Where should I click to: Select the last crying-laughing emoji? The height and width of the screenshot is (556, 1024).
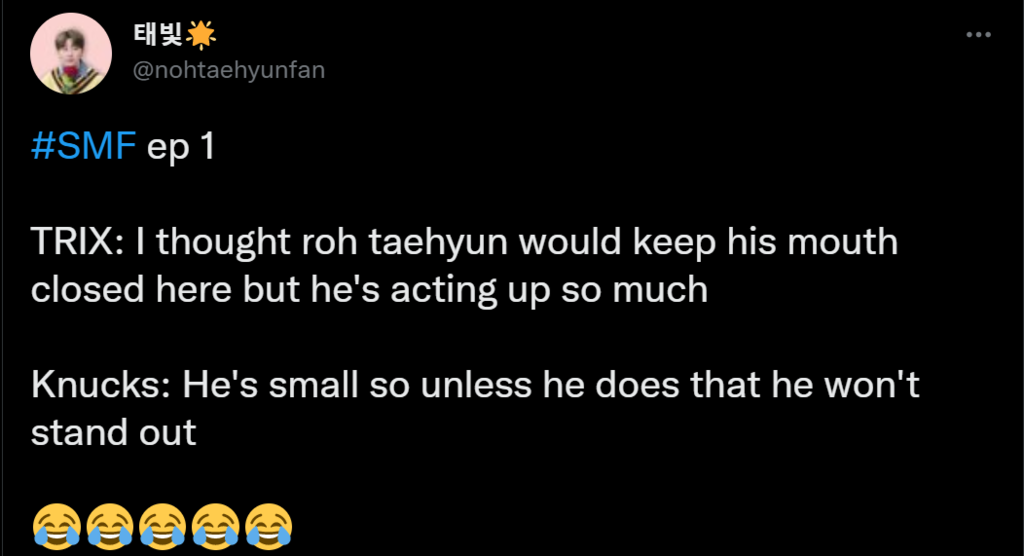268,525
